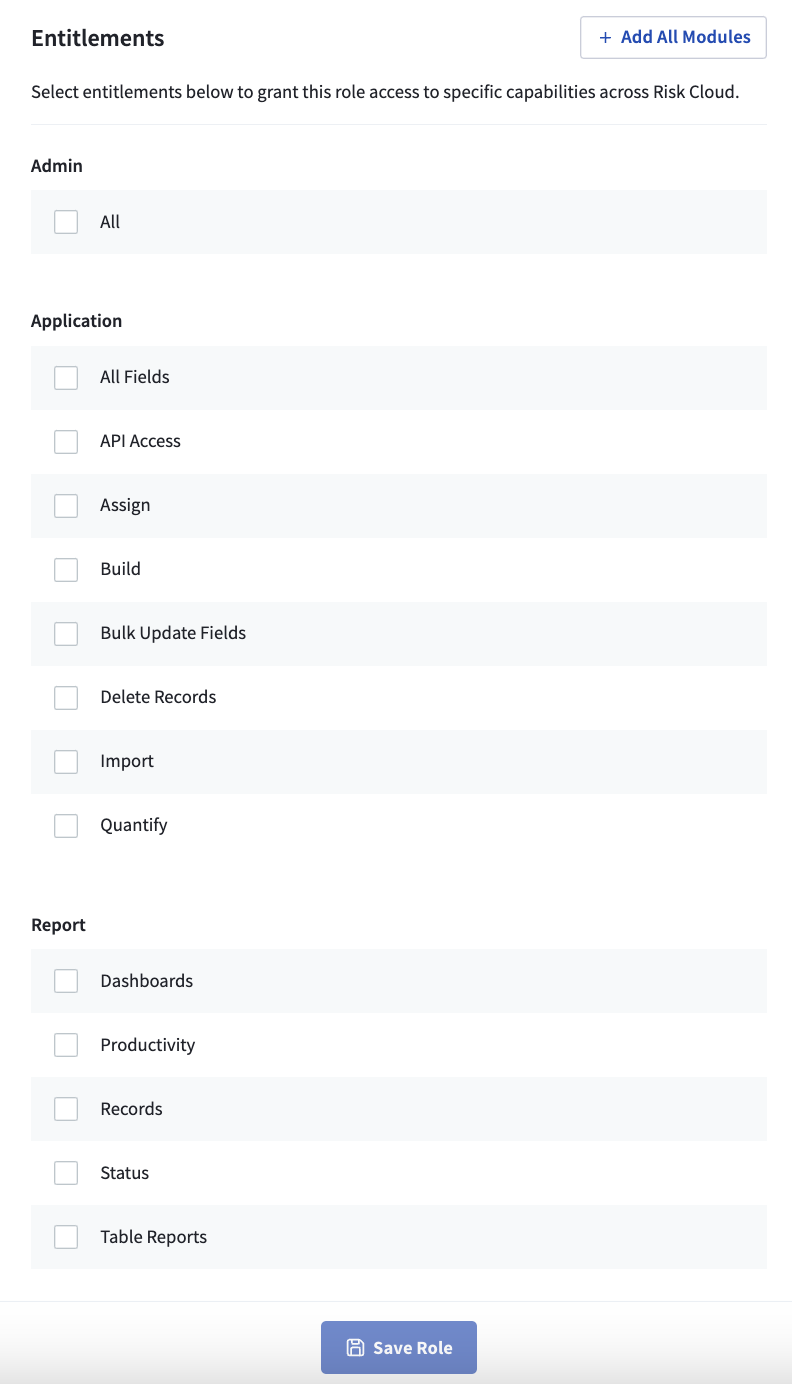Click the plus icon in Add All Modules
792x1384 pixels.
(x=605, y=37)
